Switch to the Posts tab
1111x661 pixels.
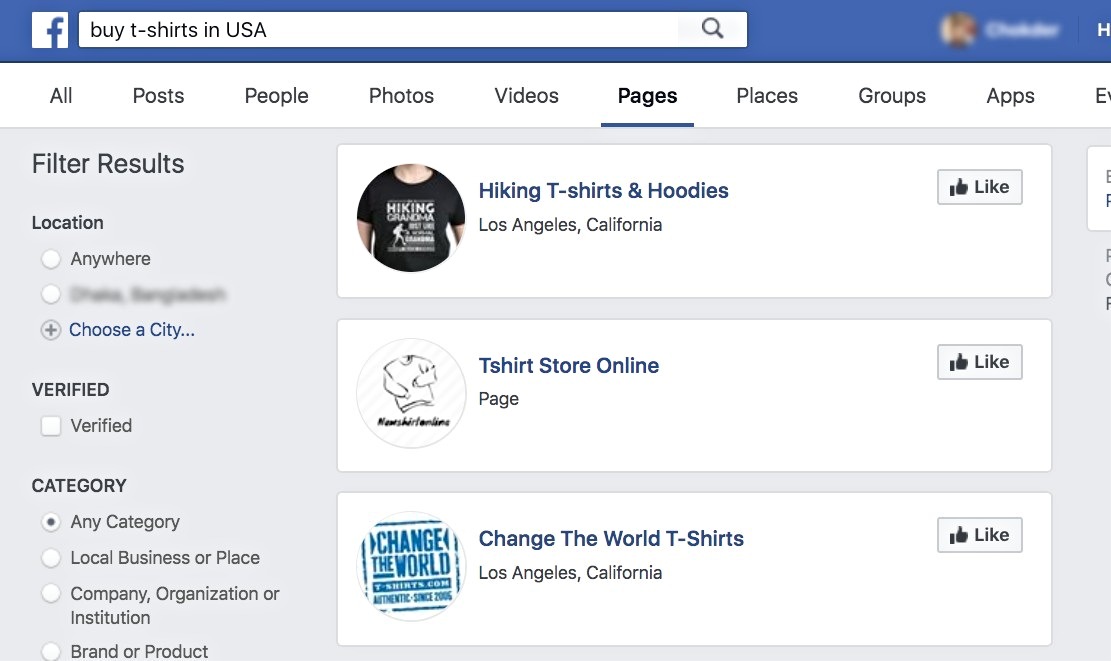point(158,96)
